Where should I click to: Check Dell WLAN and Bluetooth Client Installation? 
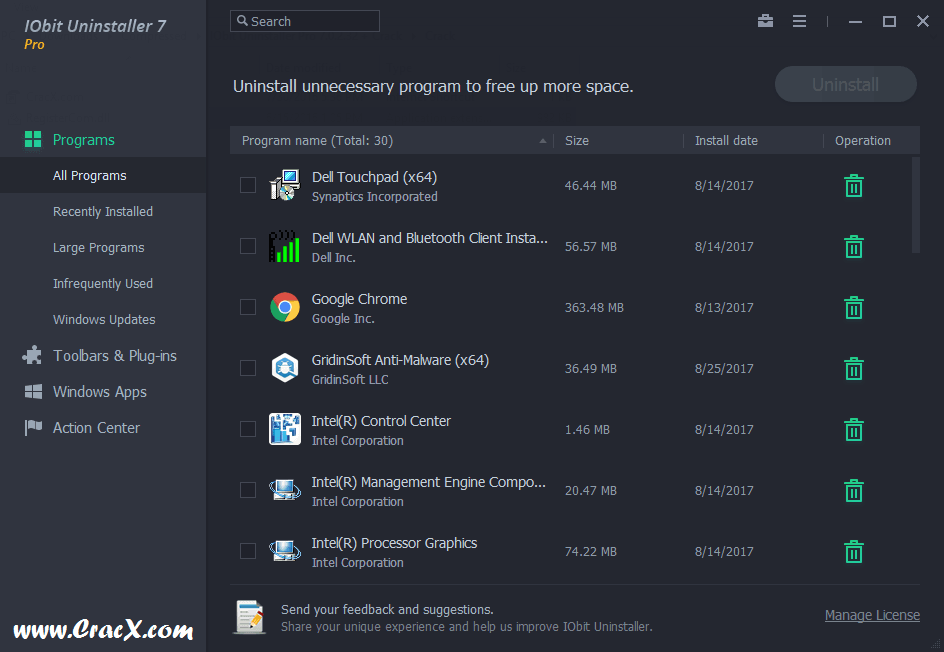click(247, 246)
